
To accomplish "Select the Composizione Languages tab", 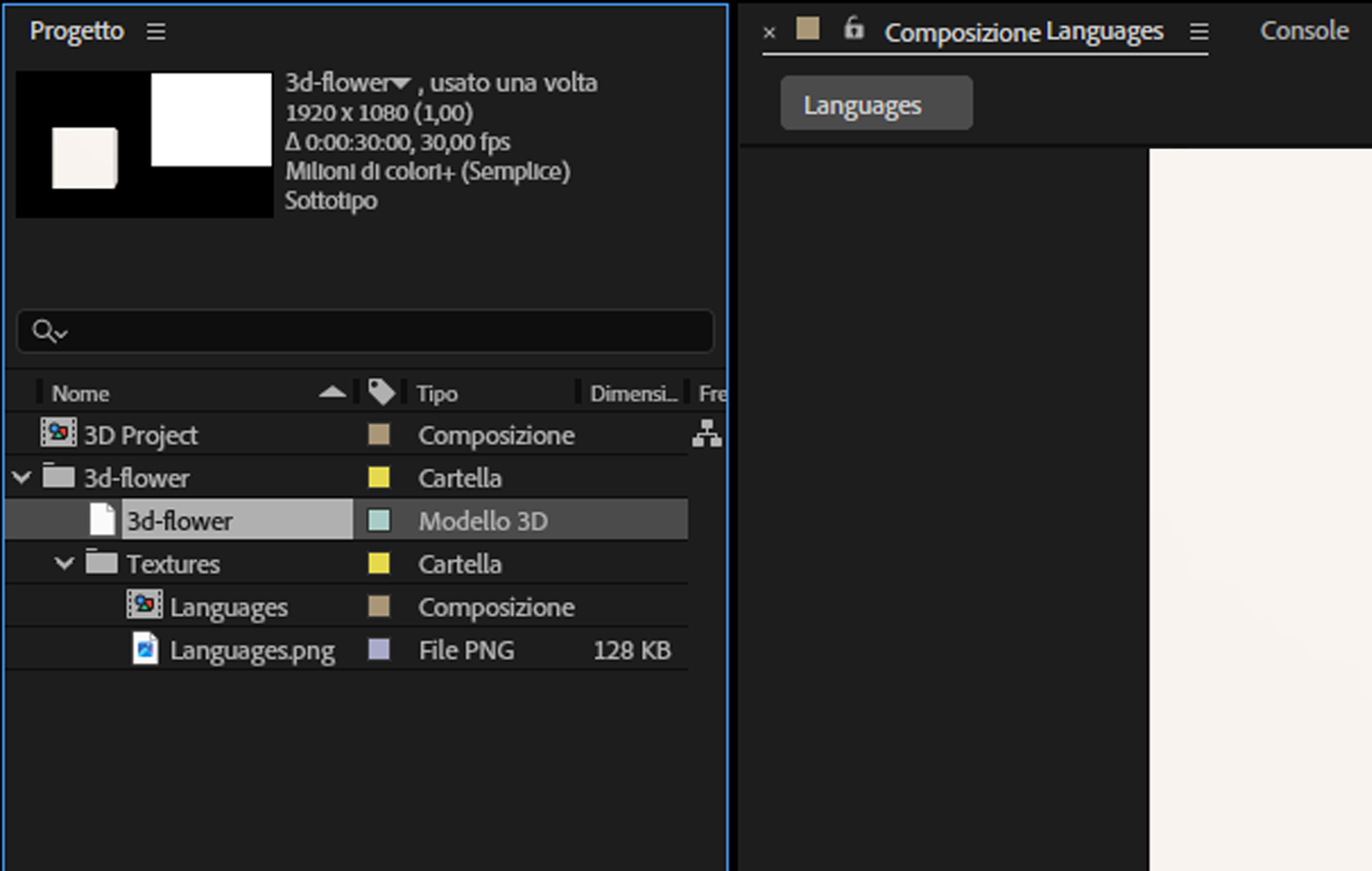I will 1023,32.
